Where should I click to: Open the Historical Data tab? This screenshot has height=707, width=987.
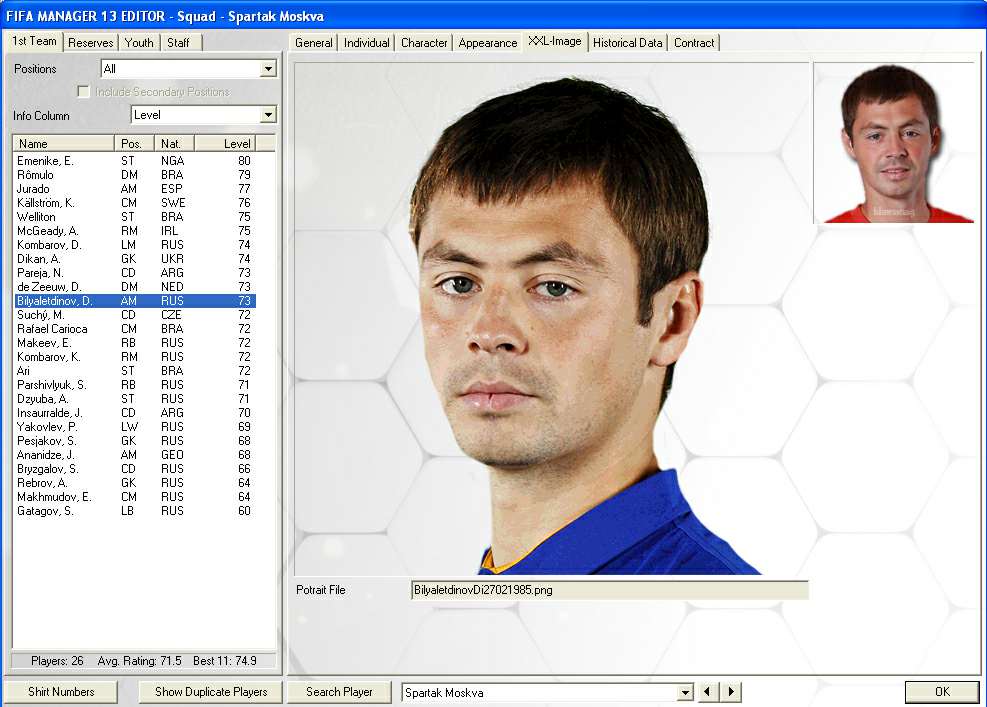point(628,43)
